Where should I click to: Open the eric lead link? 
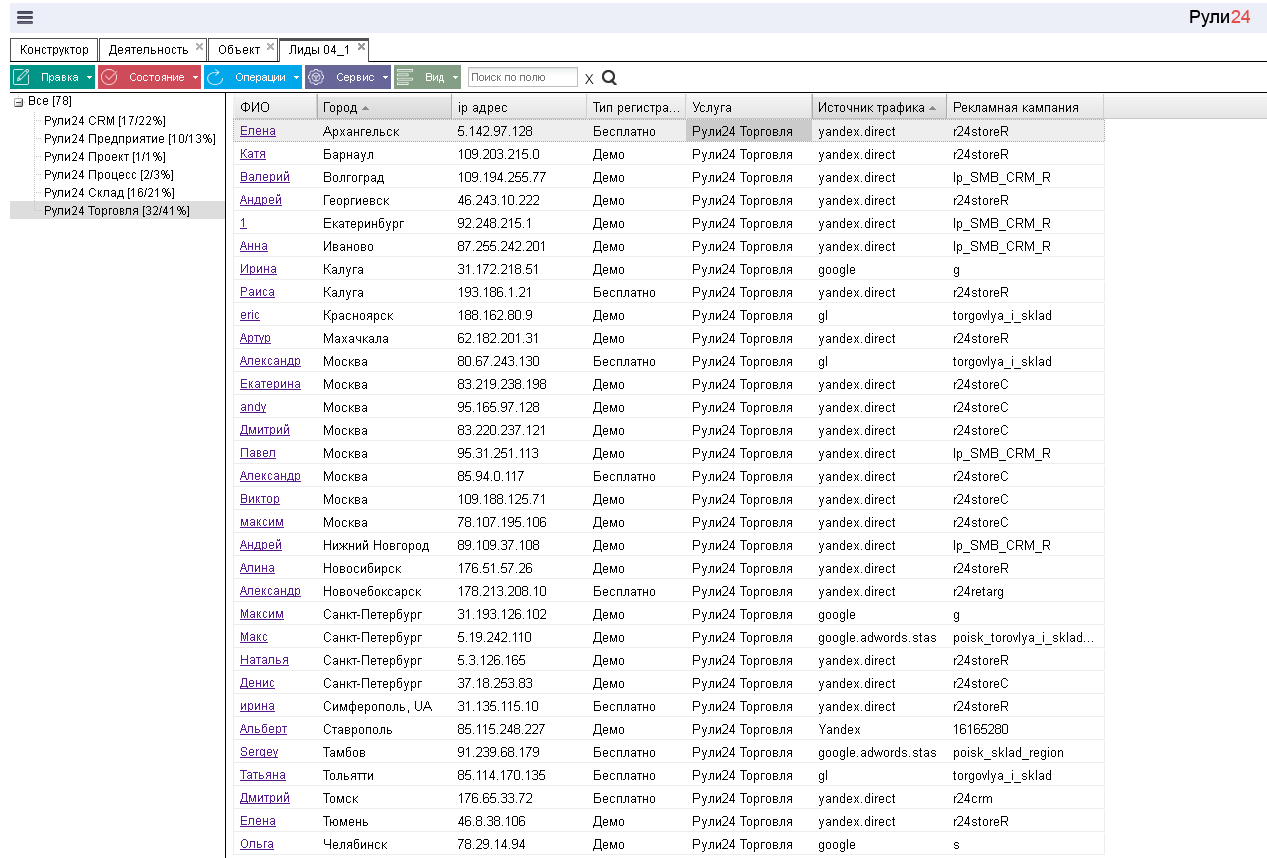(250, 315)
